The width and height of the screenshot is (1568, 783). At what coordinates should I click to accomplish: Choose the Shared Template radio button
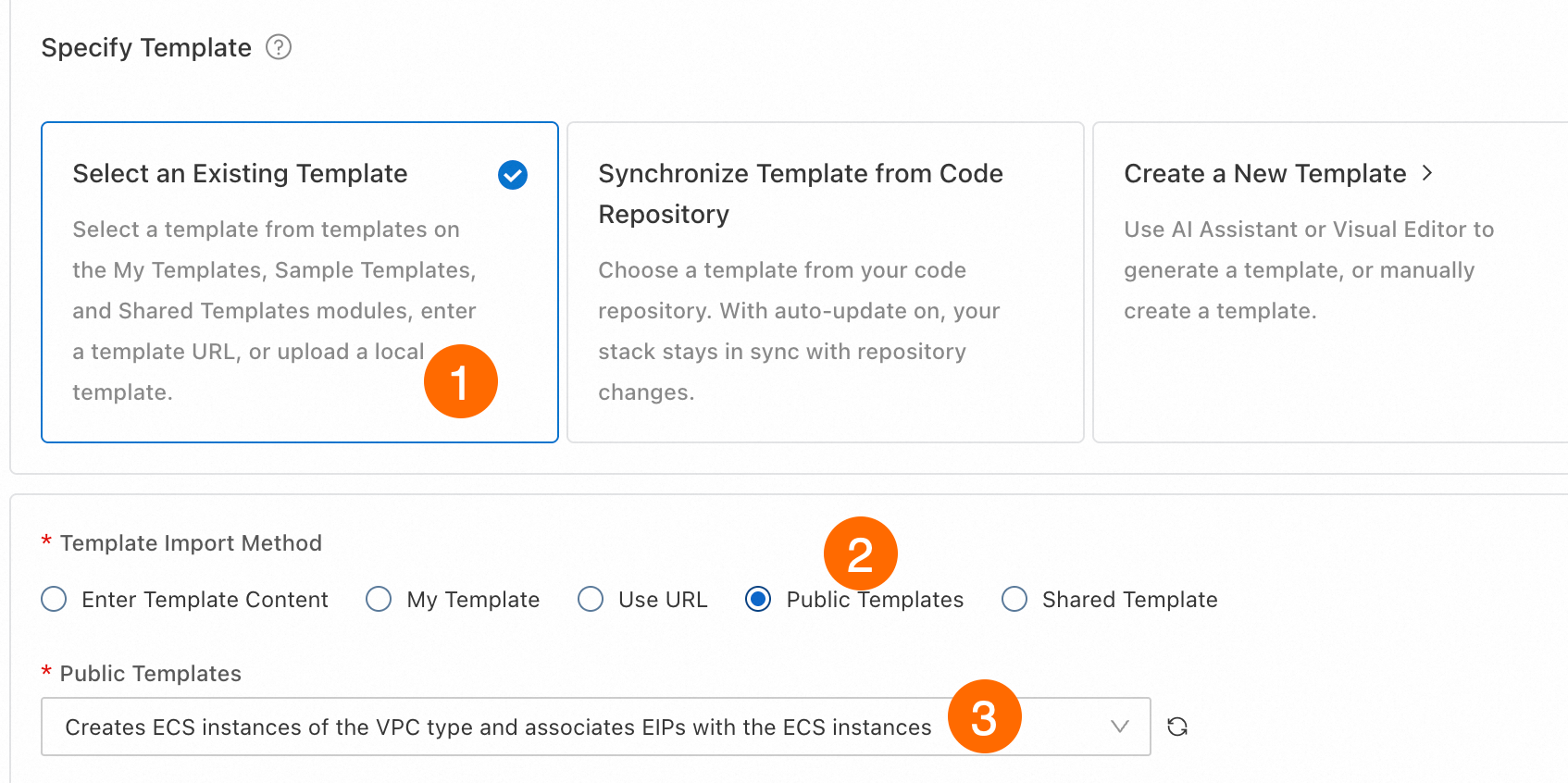(1014, 600)
